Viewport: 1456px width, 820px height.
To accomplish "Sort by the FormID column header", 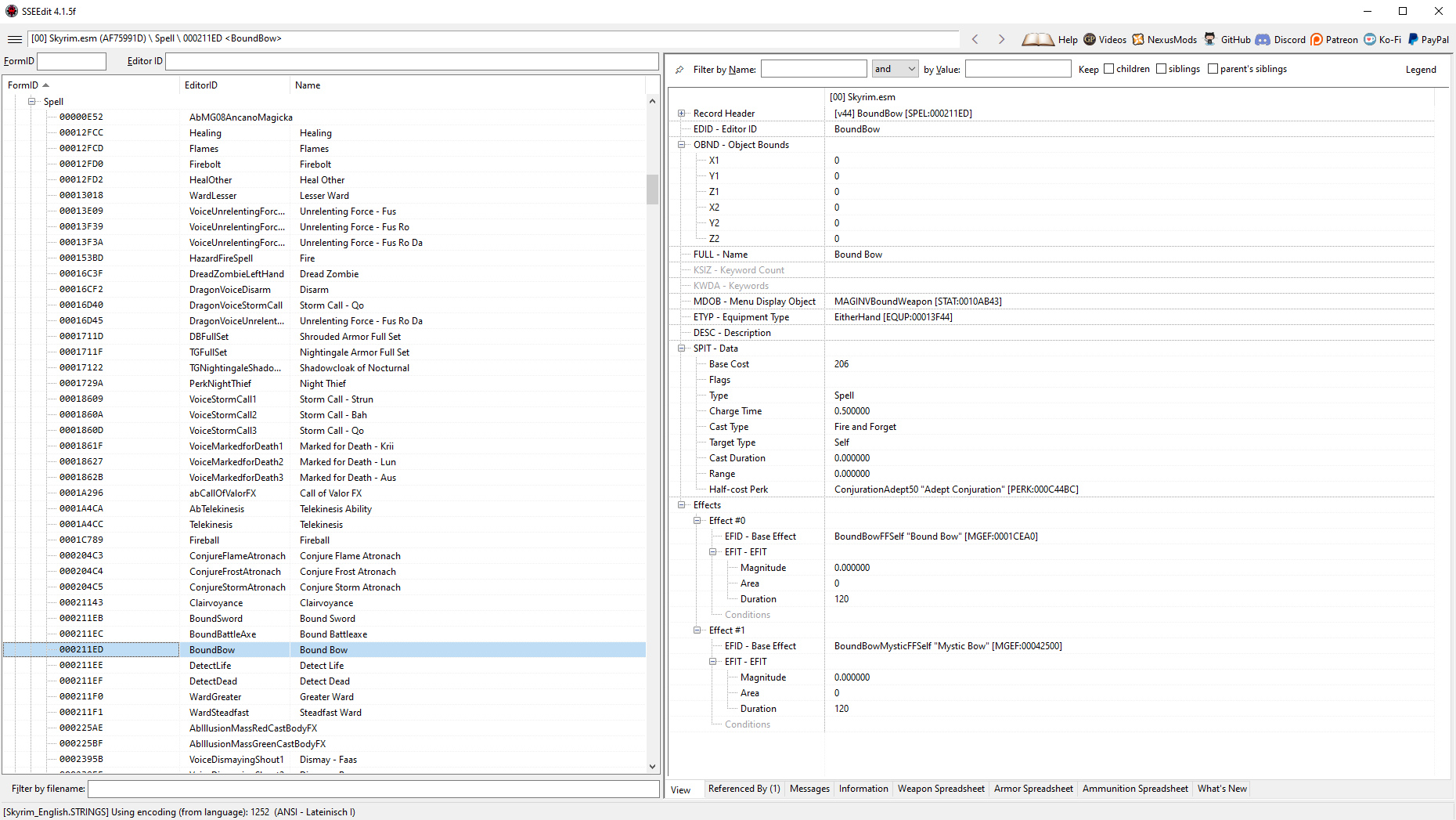I will coord(23,85).
